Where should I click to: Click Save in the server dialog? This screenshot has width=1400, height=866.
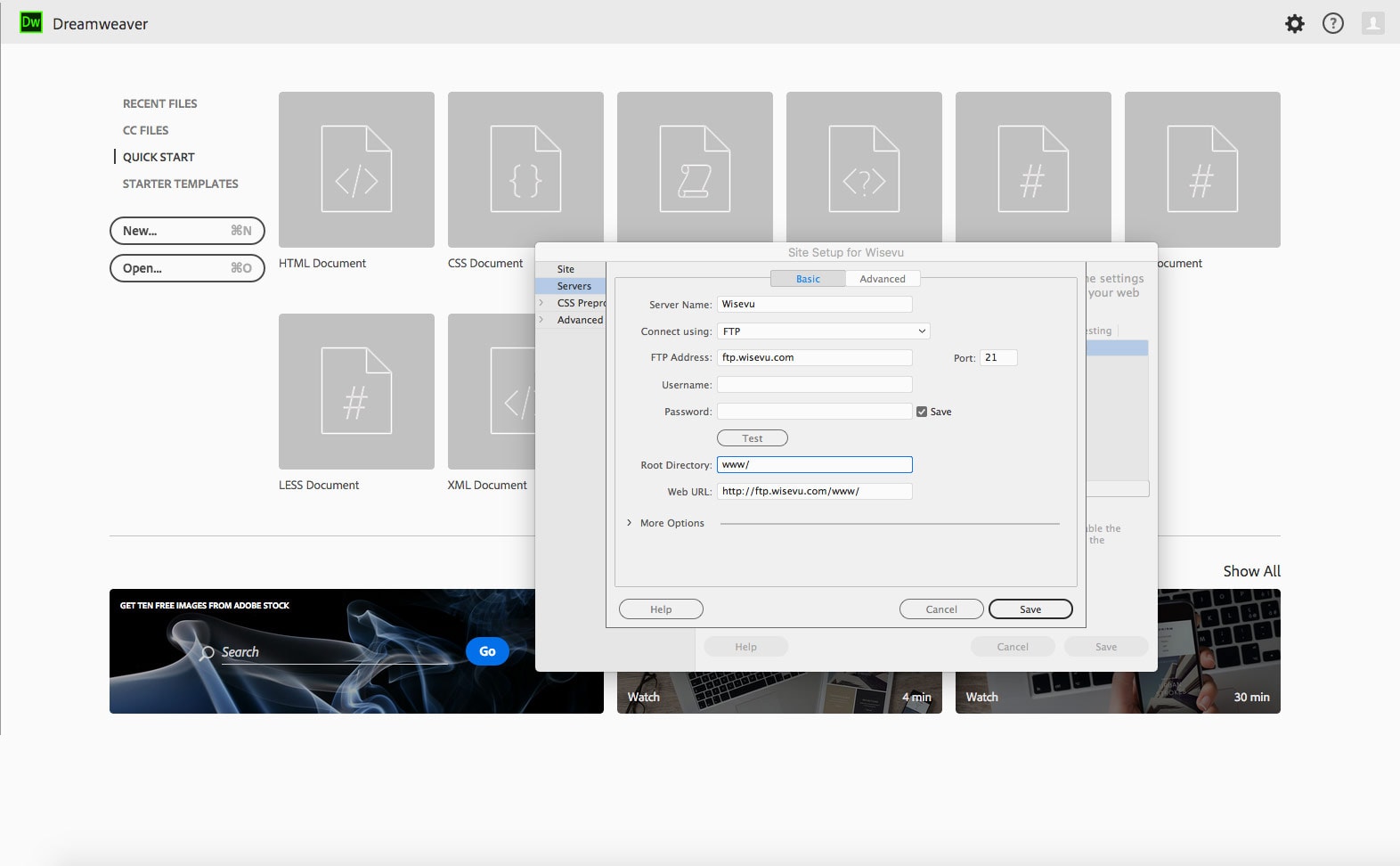[x=1030, y=609]
